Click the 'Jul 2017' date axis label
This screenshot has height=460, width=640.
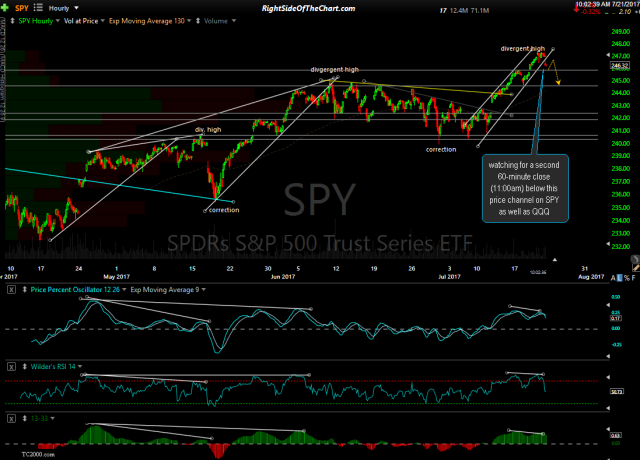(x=449, y=277)
